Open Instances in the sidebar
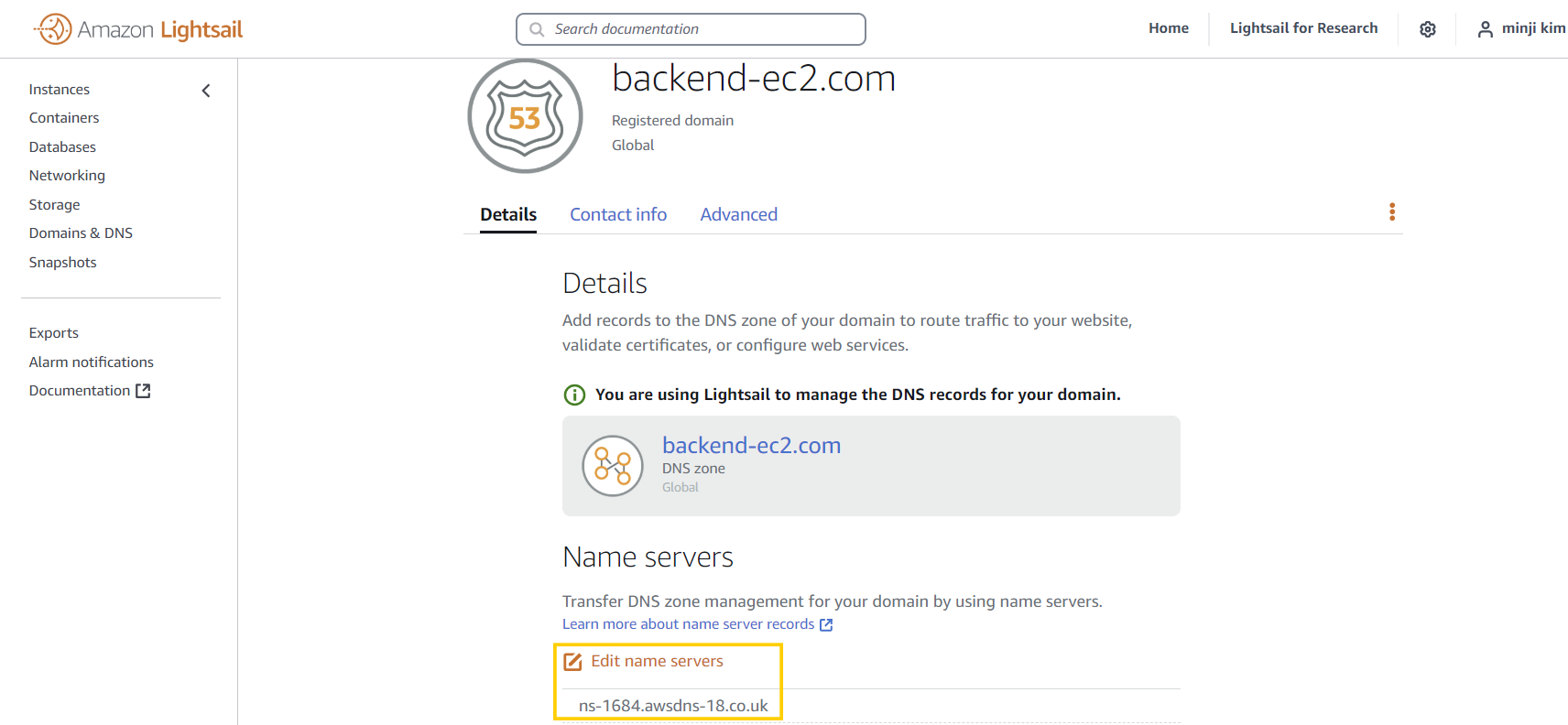The height and width of the screenshot is (725, 1568). (x=60, y=90)
